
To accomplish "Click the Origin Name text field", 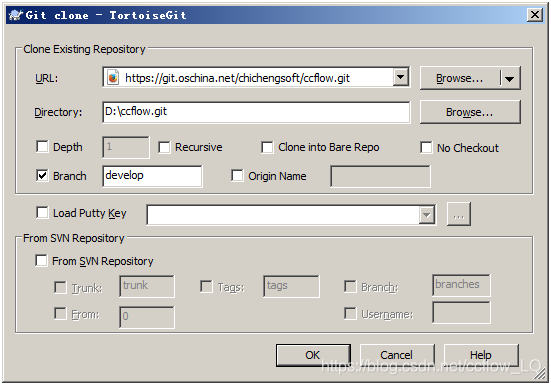I will (x=380, y=176).
